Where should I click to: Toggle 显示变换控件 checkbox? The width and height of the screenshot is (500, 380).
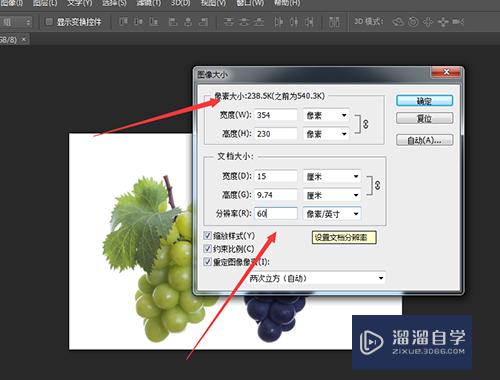coord(49,22)
